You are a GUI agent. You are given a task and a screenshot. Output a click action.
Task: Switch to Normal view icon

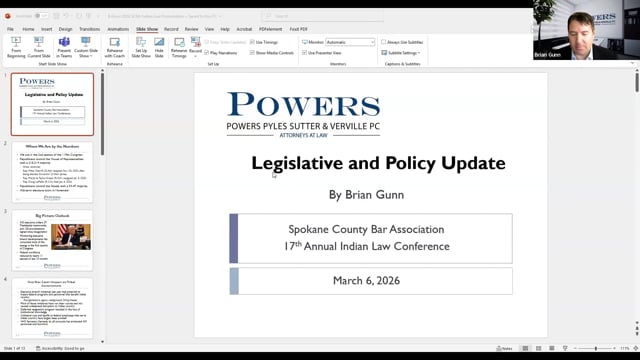[x=525, y=349]
